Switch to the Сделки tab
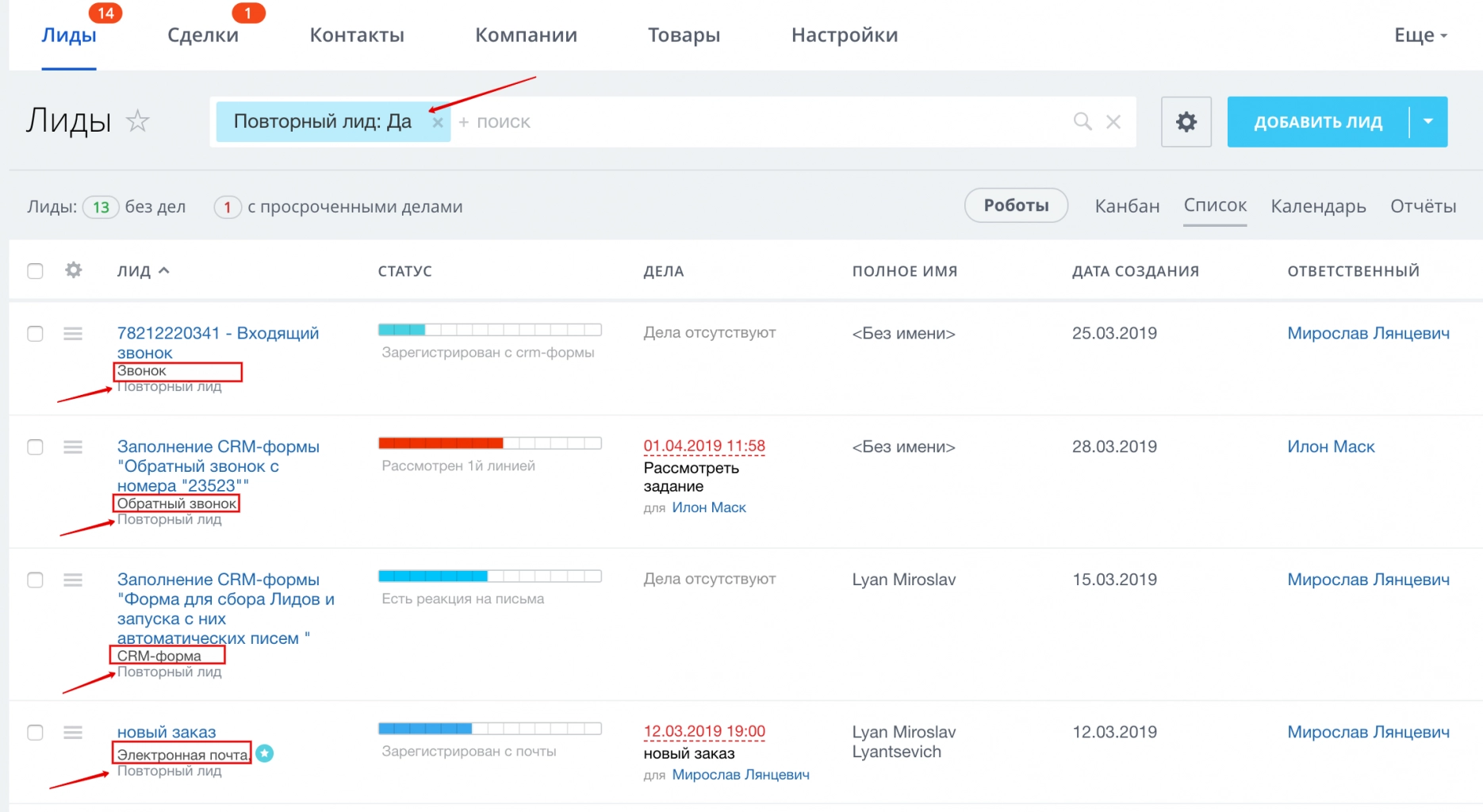Viewport: 1483px width, 812px height. (x=203, y=35)
